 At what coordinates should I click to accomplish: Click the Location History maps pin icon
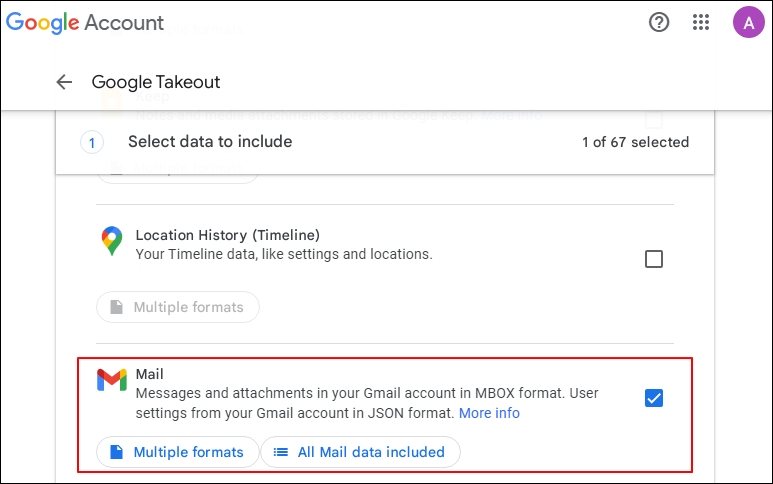pos(112,241)
